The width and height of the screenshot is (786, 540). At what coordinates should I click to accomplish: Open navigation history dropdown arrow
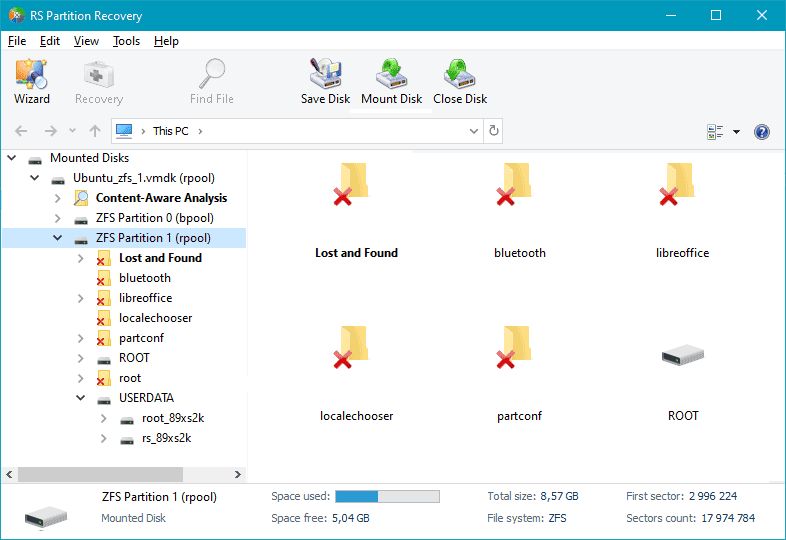(x=73, y=131)
